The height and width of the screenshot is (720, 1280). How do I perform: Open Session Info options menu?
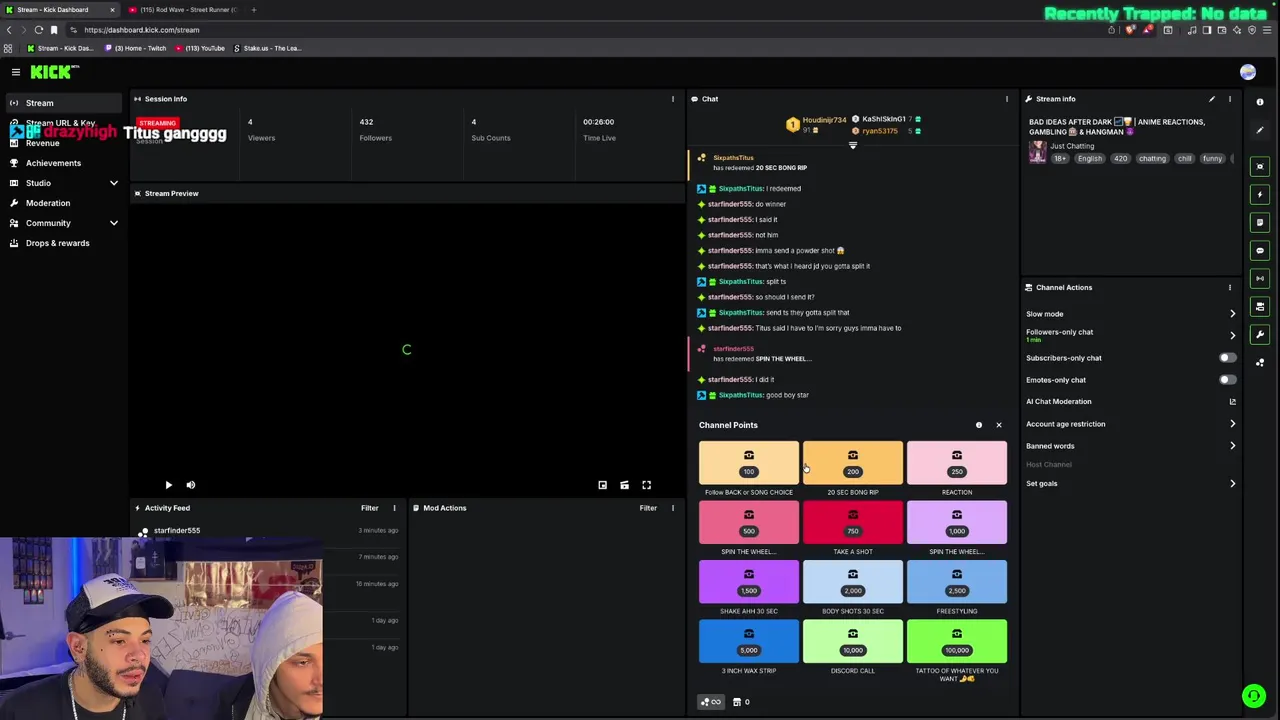coord(673,99)
